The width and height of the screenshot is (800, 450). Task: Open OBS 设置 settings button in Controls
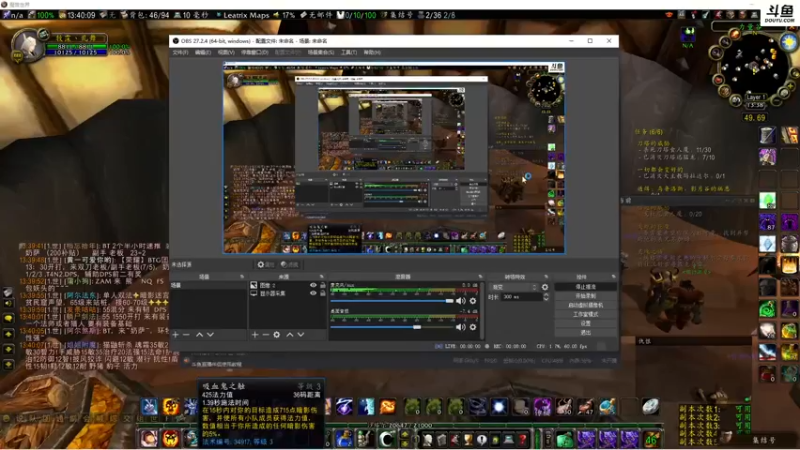point(585,323)
